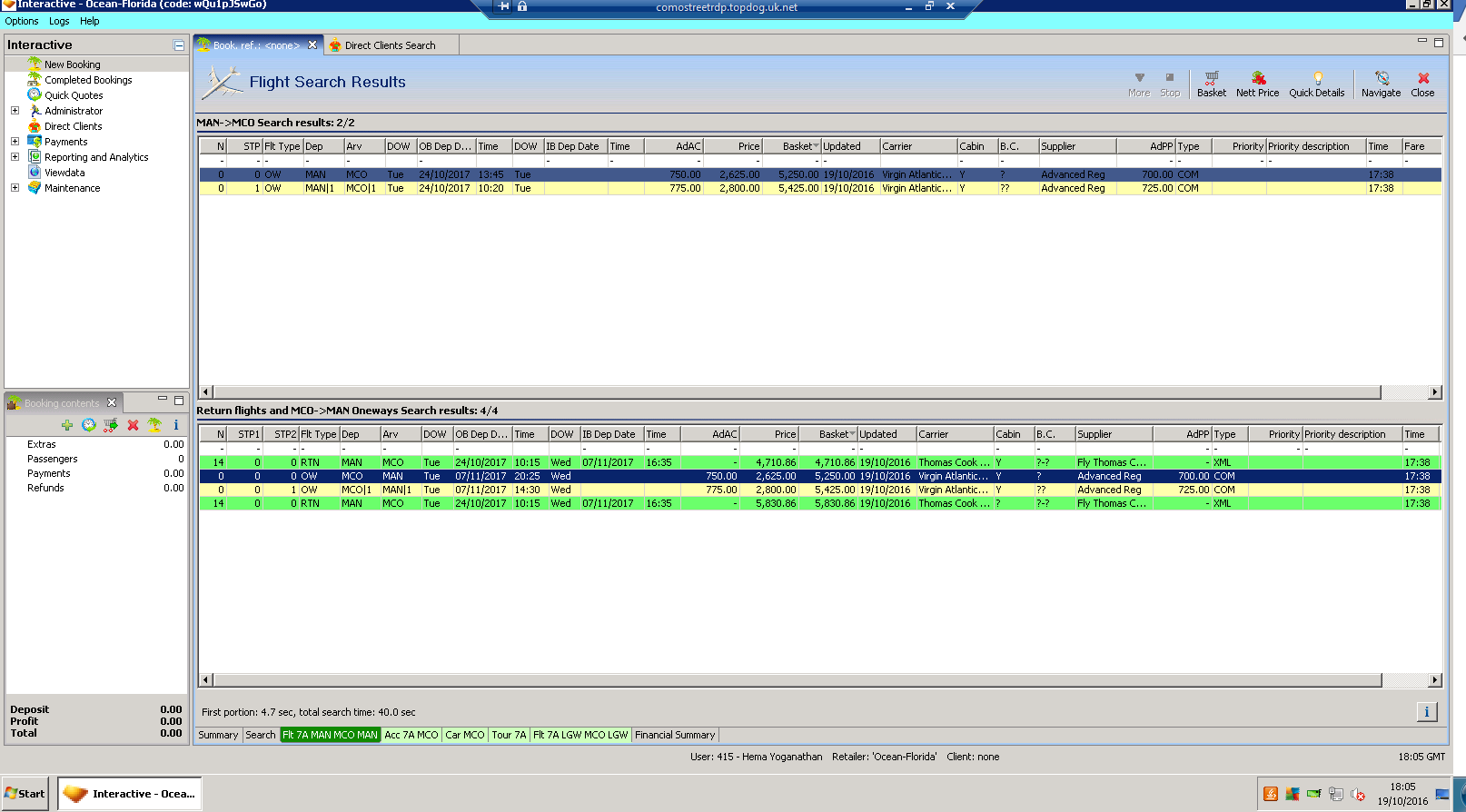This screenshot has width=1466, height=812.
Task: Open Viewdata
Action: 64,173
